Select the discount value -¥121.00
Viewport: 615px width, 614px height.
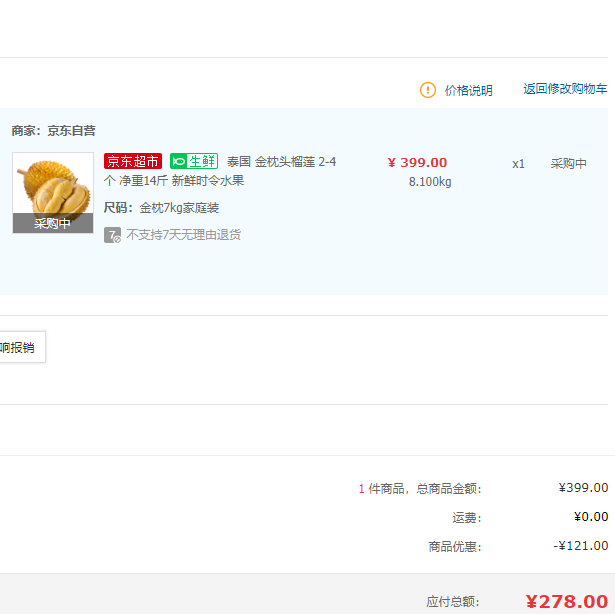[x=580, y=546]
